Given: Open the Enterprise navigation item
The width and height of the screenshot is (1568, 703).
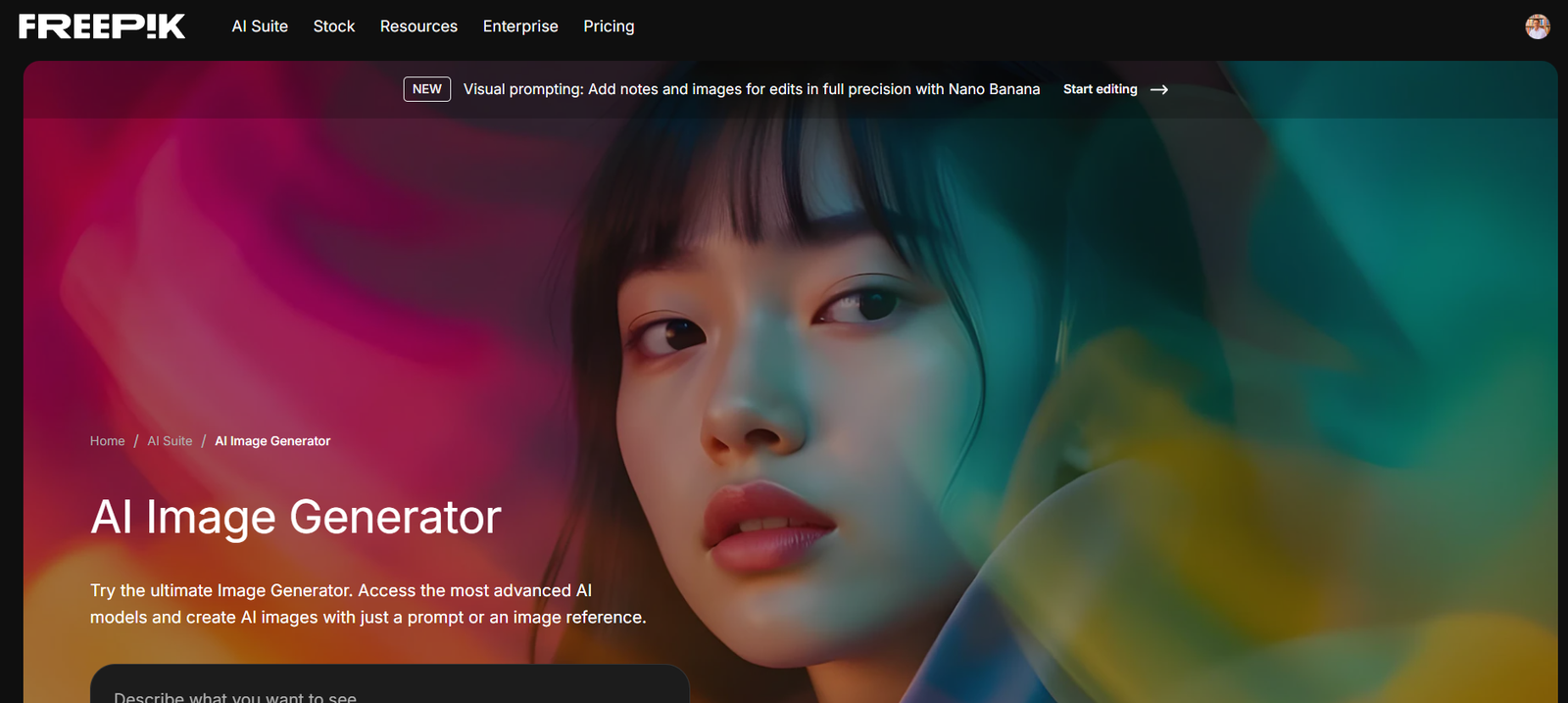Looking at the screenshot, I should (520, 26).
